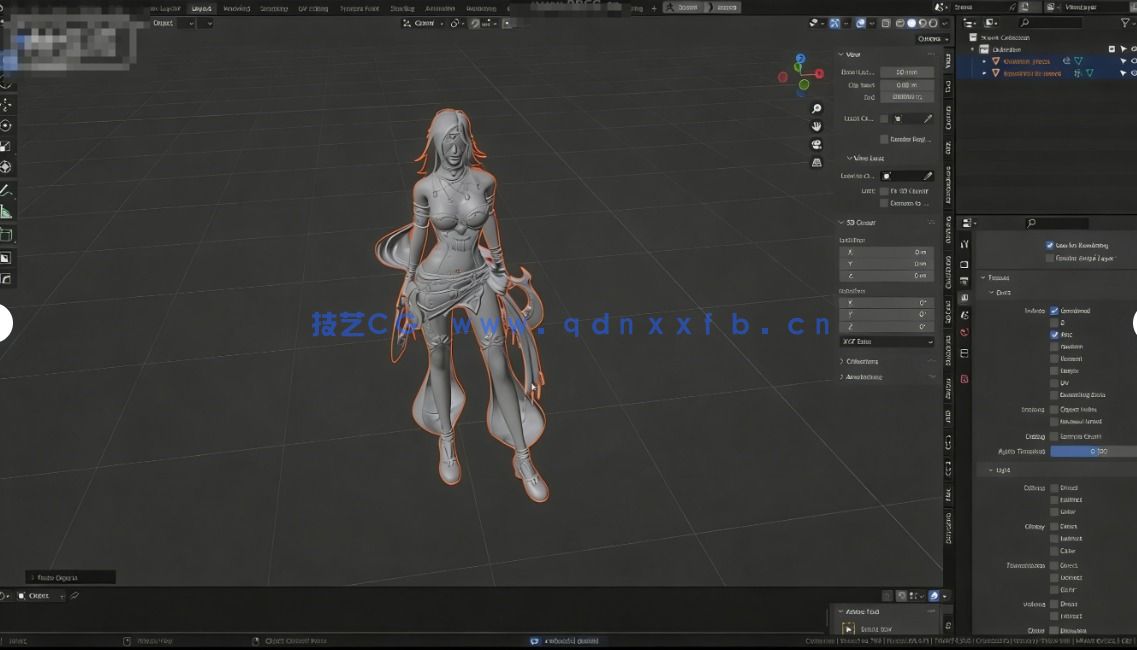Open the Adjust Last Operation panel
The image size is (1137, 650).
68,576
